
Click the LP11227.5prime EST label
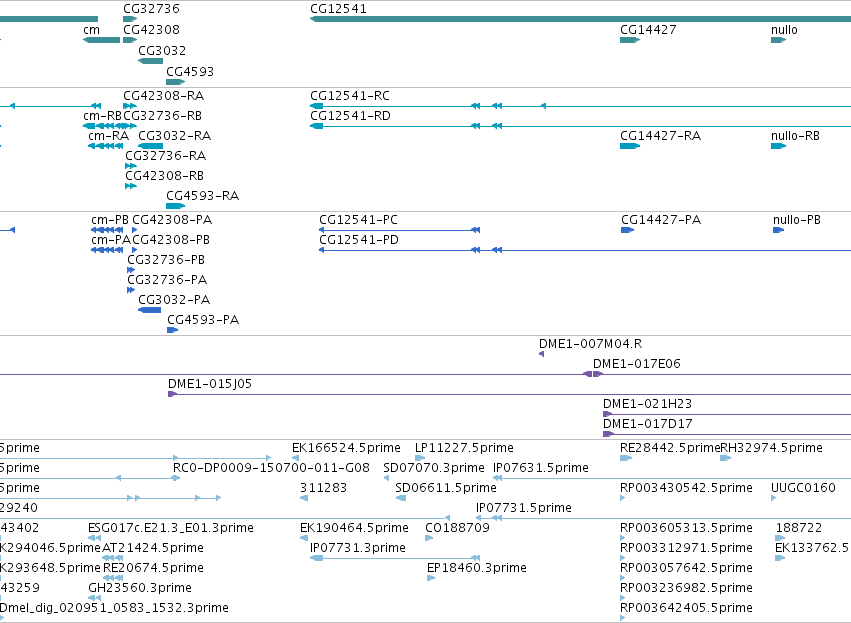coord(464,448)
